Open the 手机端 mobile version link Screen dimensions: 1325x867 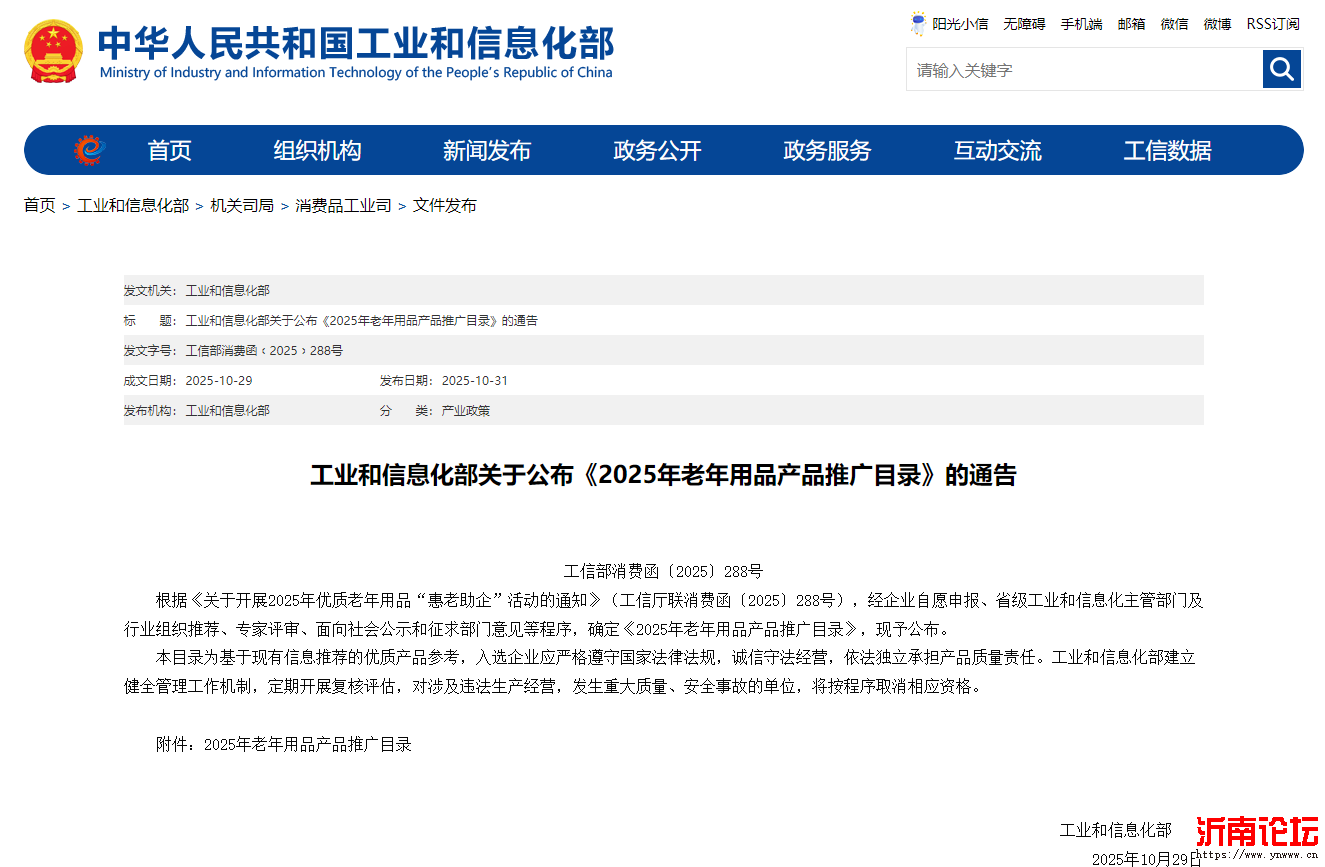tap(1081, 24)
